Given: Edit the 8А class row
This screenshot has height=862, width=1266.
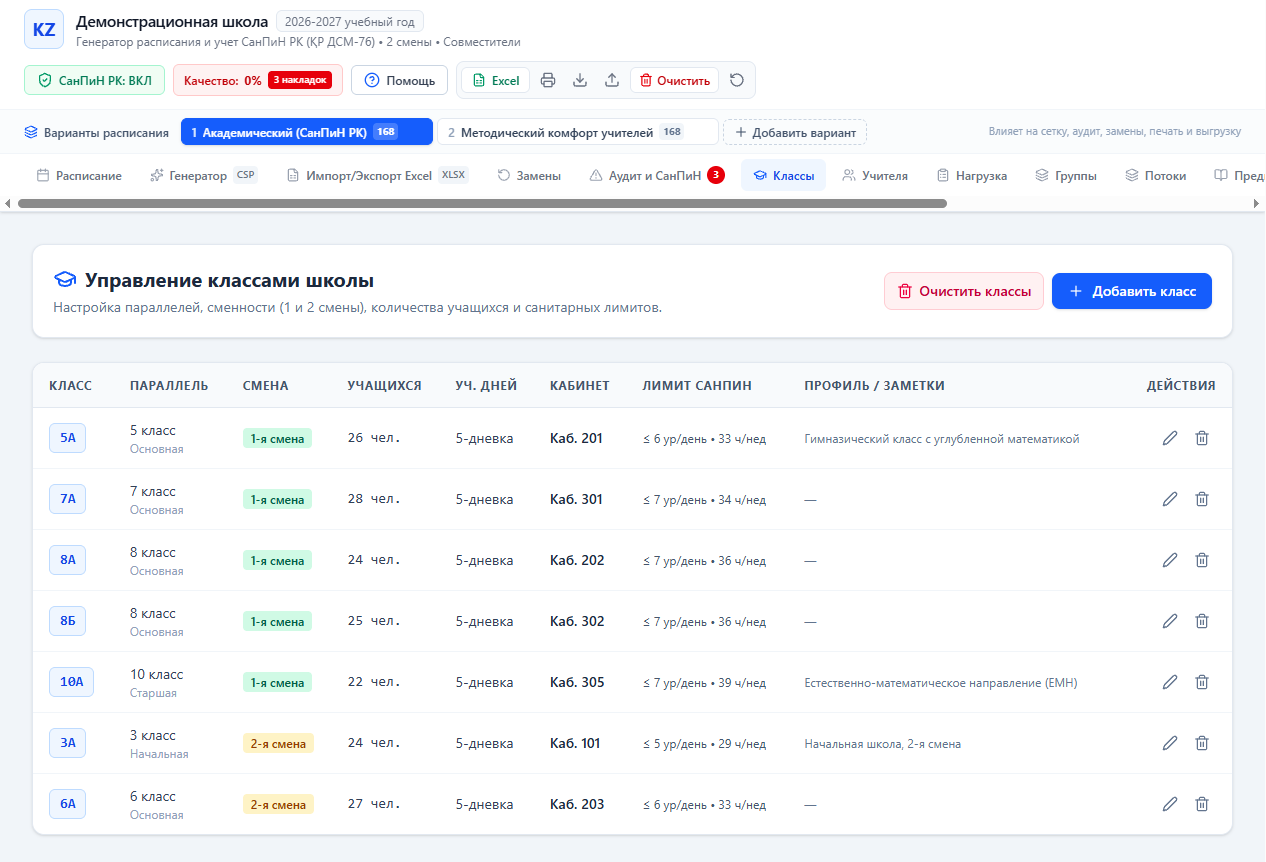Looking at the screenshot, I should coord(1170,560).
